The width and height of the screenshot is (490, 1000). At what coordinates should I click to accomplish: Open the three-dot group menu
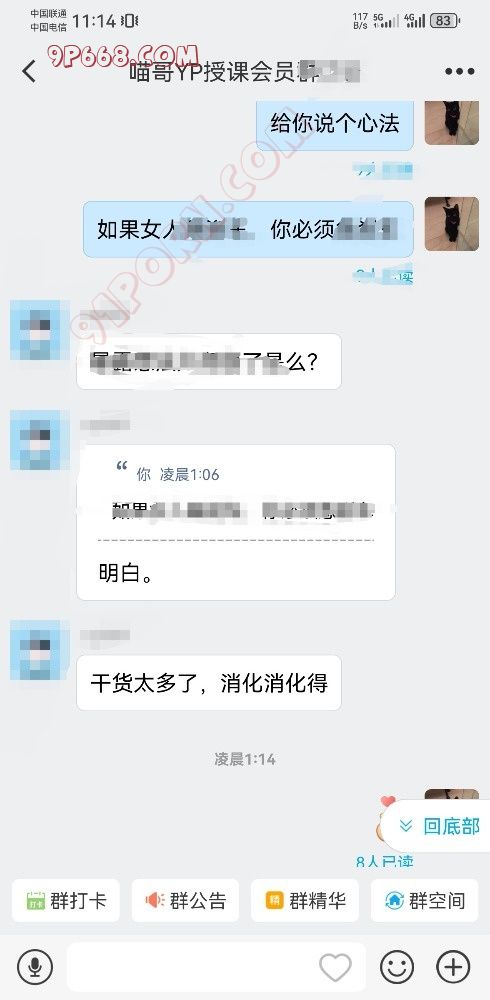[459, 71]
